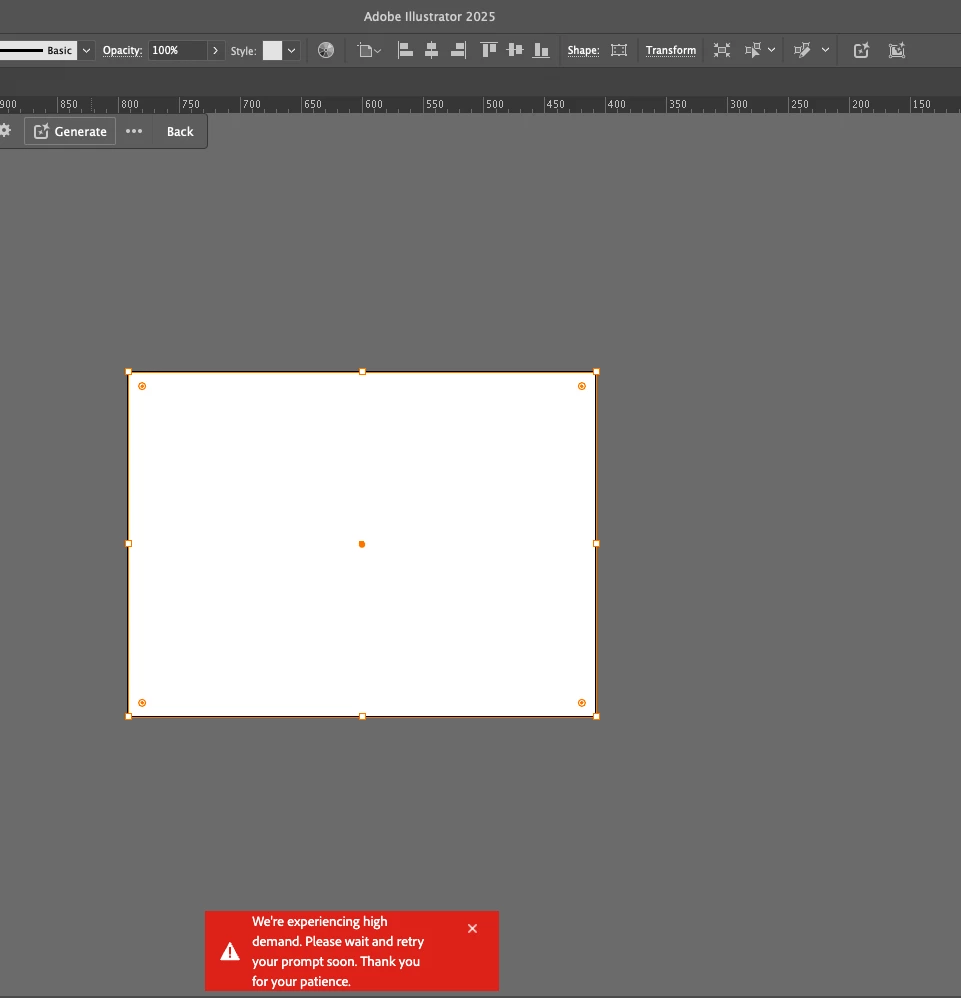The image size is (961, 998).
Task: Click the Basic brush definition stroke preview
Action: pos(37,50)
